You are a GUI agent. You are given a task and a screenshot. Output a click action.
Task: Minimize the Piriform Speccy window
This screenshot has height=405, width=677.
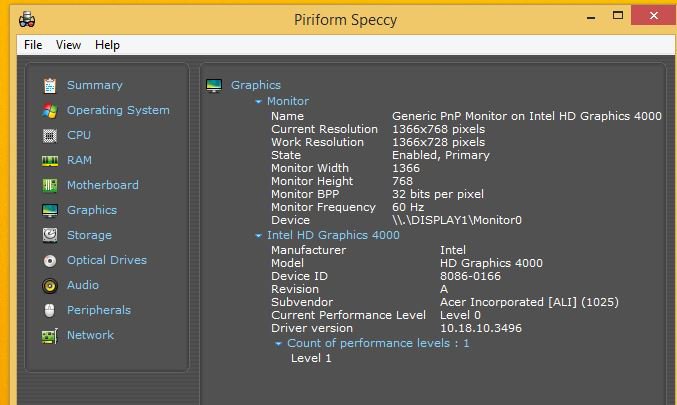click(591, 17)
